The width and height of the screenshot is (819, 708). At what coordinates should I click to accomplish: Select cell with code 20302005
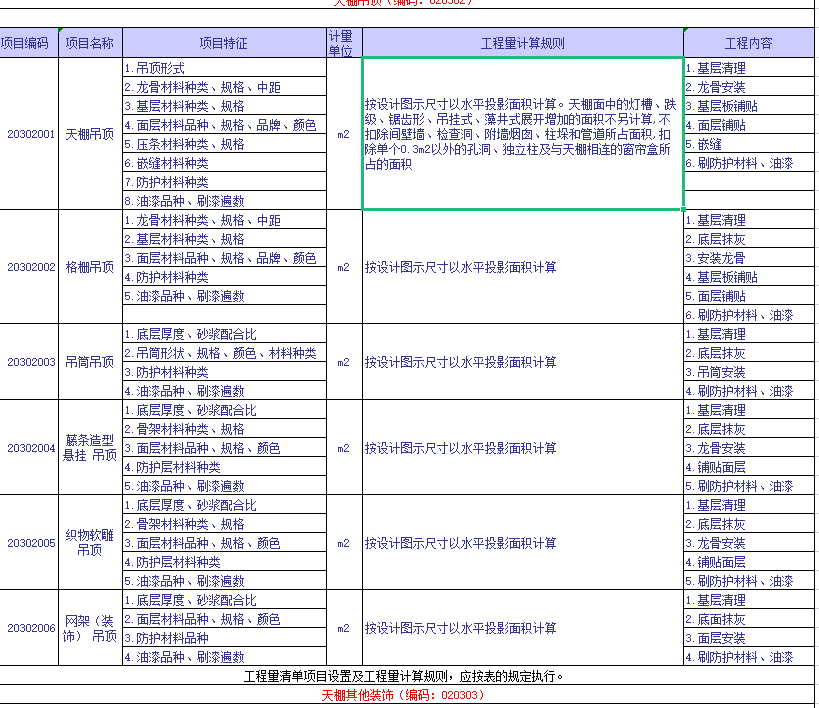tap(29, 543)
